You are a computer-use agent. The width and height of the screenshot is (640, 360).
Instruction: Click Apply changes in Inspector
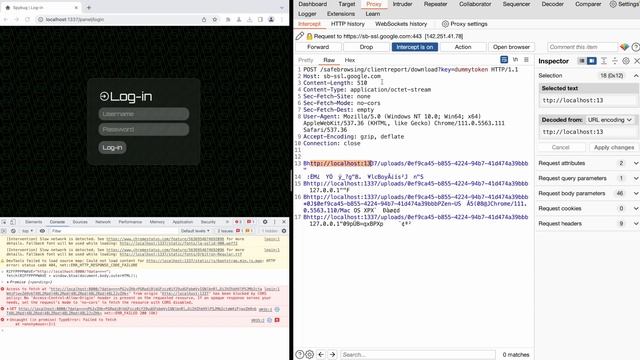614,147
